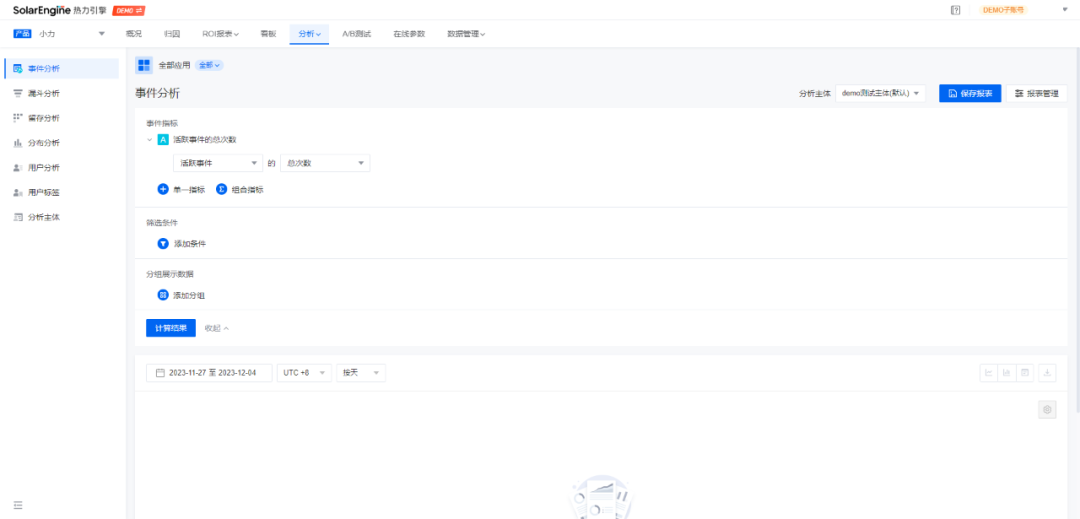
Task: Open the demo测试主体 subject dropdown
Action: [880, 94]
